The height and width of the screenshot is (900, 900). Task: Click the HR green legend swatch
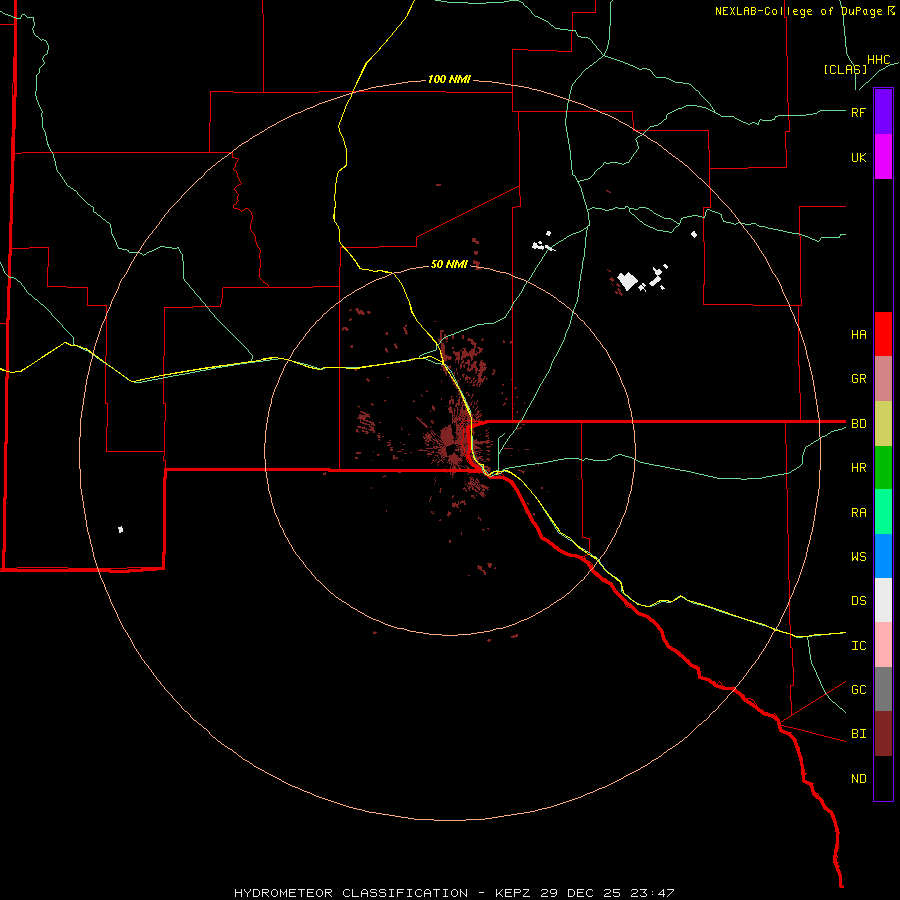(x=883, y=468)
